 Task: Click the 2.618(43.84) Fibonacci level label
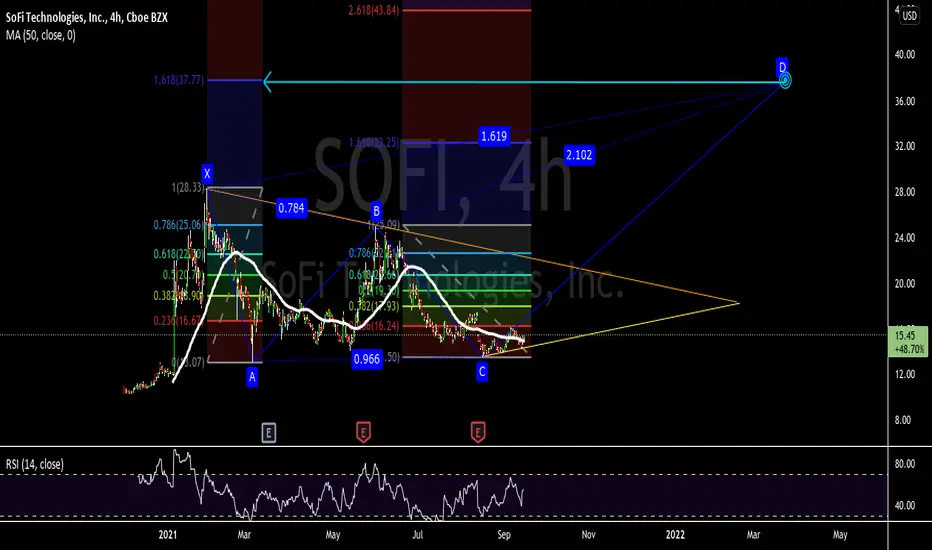(373, 10)
